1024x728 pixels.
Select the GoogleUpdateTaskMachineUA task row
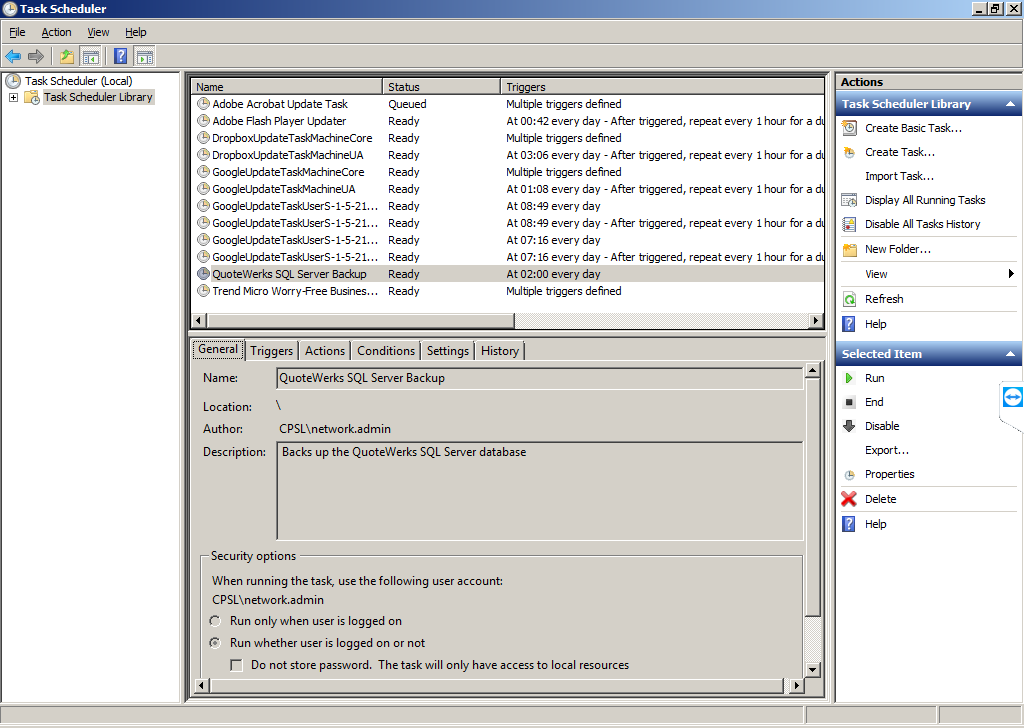[507, 189]
